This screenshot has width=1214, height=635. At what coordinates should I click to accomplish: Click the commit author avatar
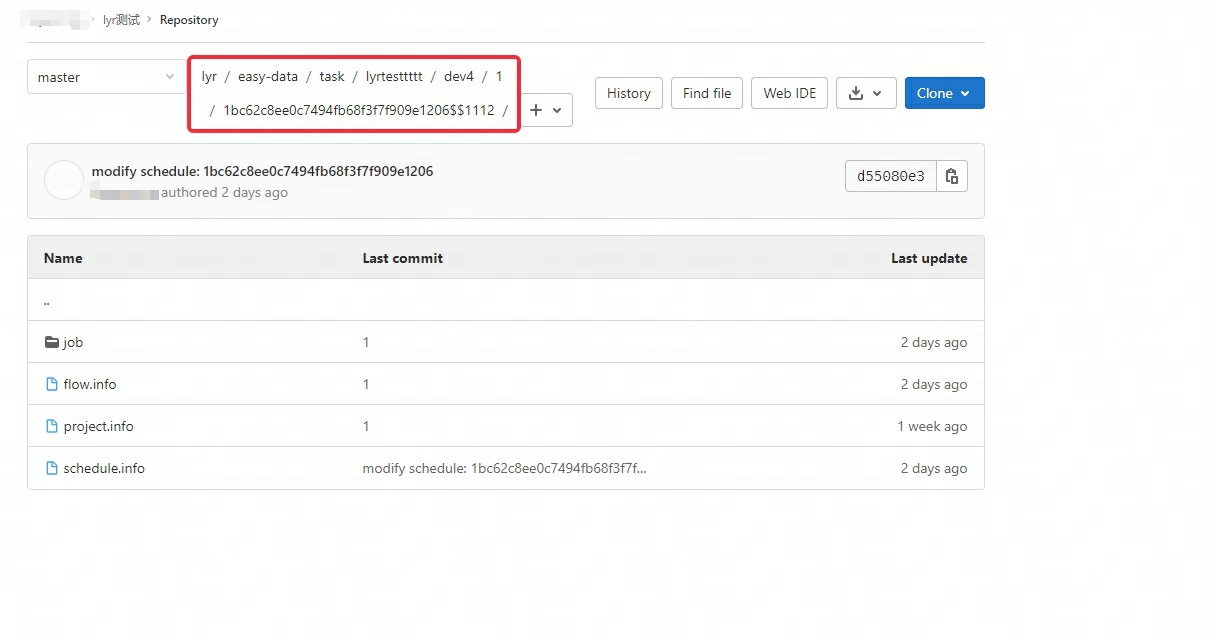[64, 181]
